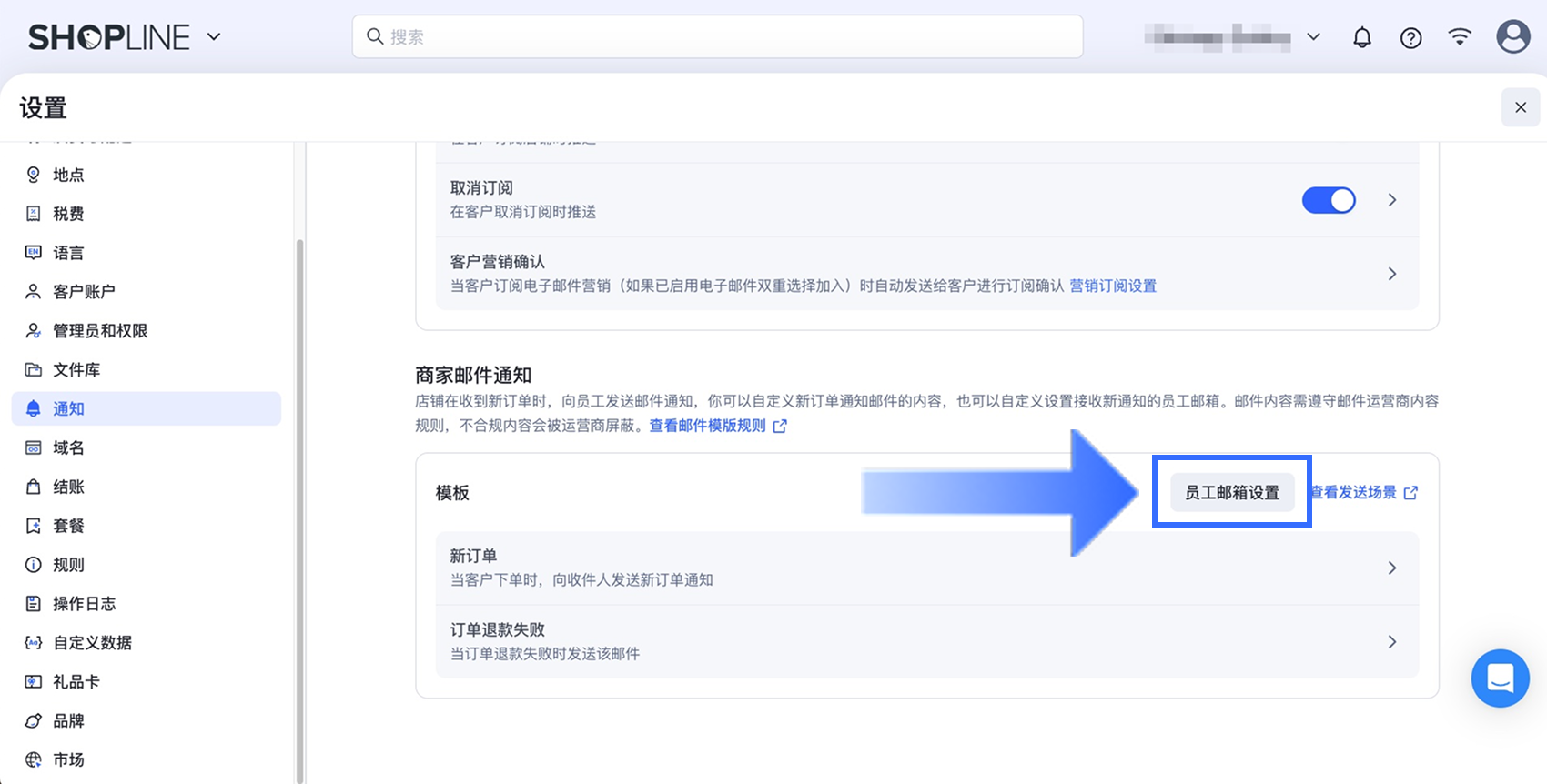Click the tag icon beside 品牌
1547x784 pixels.
[34, 721]
